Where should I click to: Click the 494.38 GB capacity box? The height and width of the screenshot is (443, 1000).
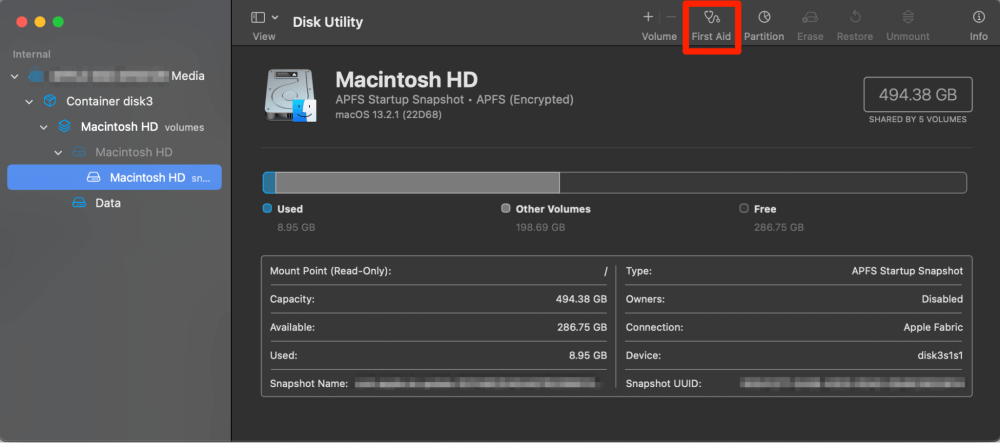pyautogui.click(x=918, y=94)
